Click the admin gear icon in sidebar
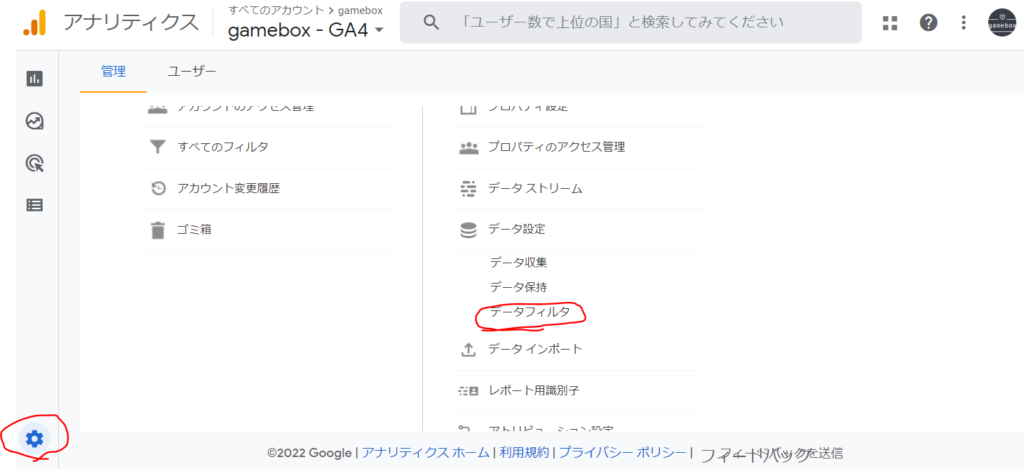 (x=35, y=438)
